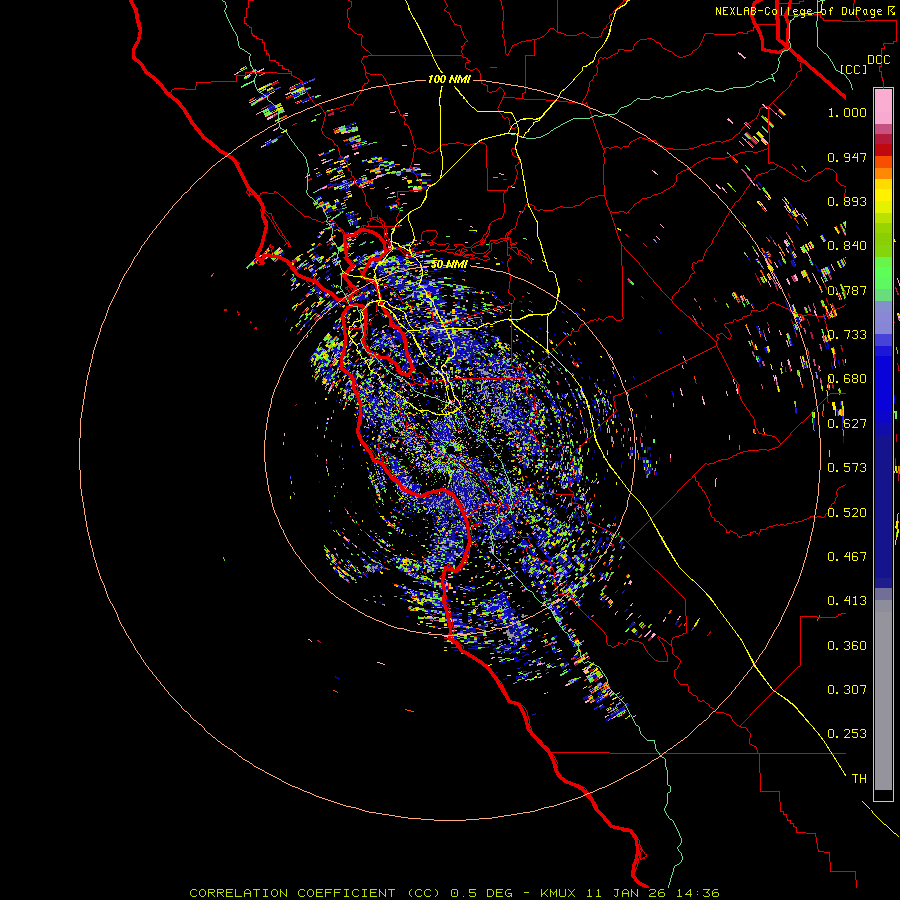Image resolution: width=900 pixels, height=900 pixels.
Task: Click the KMUX station identifier in footer
Action: point(558,893)
